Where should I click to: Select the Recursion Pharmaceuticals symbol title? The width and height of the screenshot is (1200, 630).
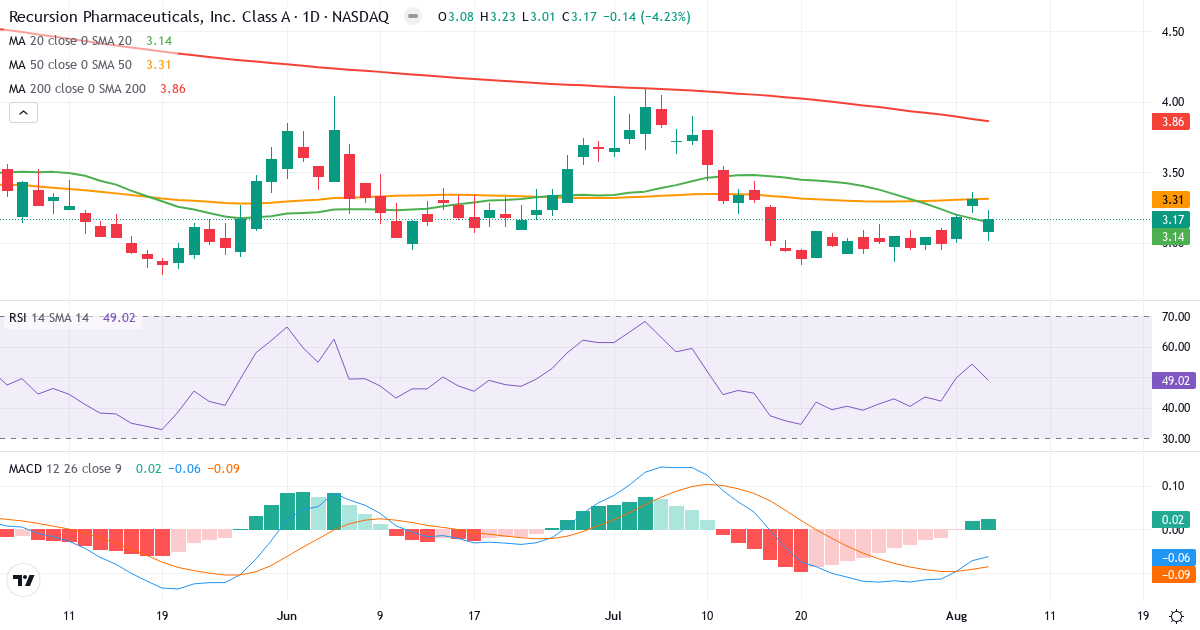click(x=200, y=17)
